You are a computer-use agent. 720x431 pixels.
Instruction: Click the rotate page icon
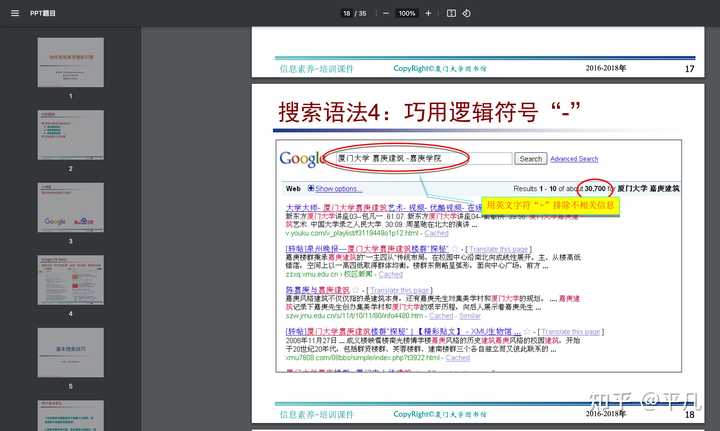(467, 13)
